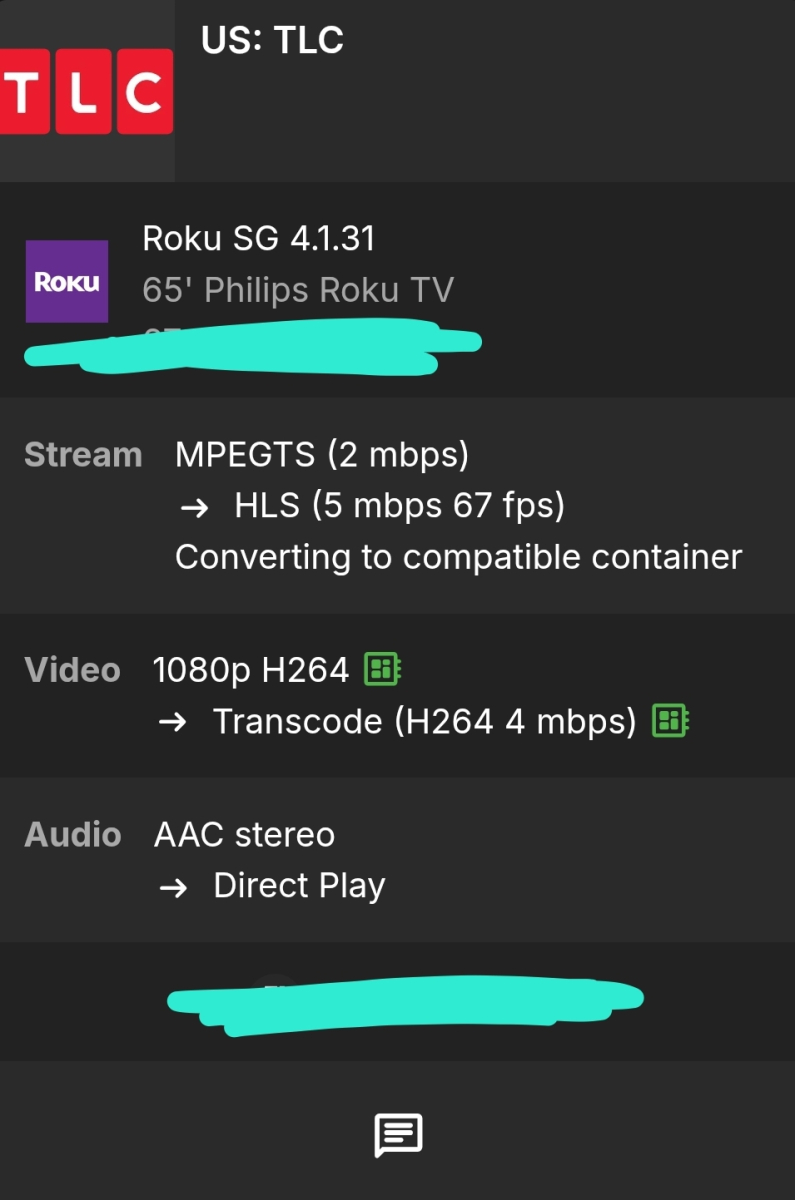
Task: Click the arrow before Transcode text
Action: pos(172,721)
